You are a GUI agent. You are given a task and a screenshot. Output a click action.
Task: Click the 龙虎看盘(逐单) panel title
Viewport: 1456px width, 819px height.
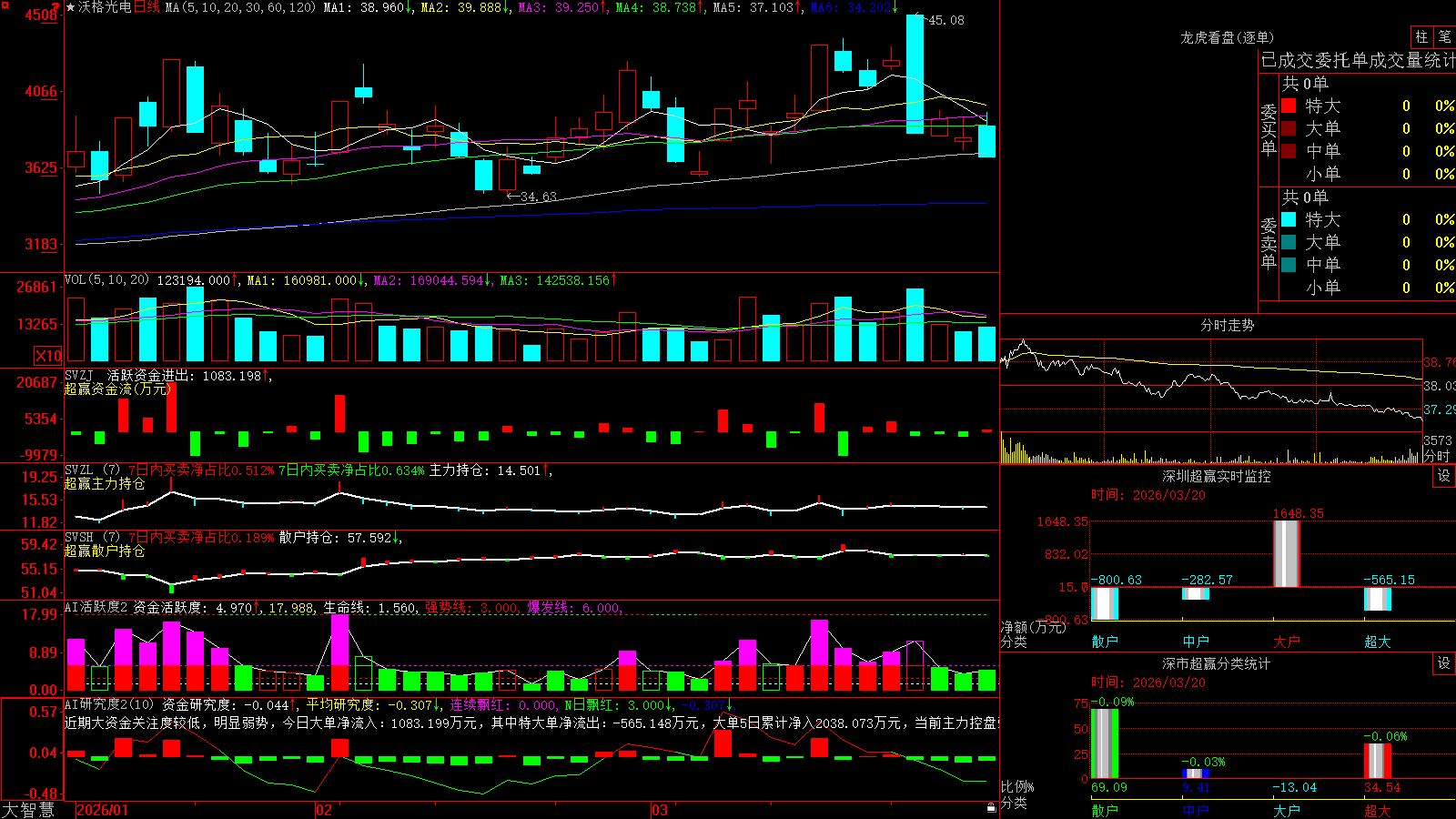[1227, 37]
